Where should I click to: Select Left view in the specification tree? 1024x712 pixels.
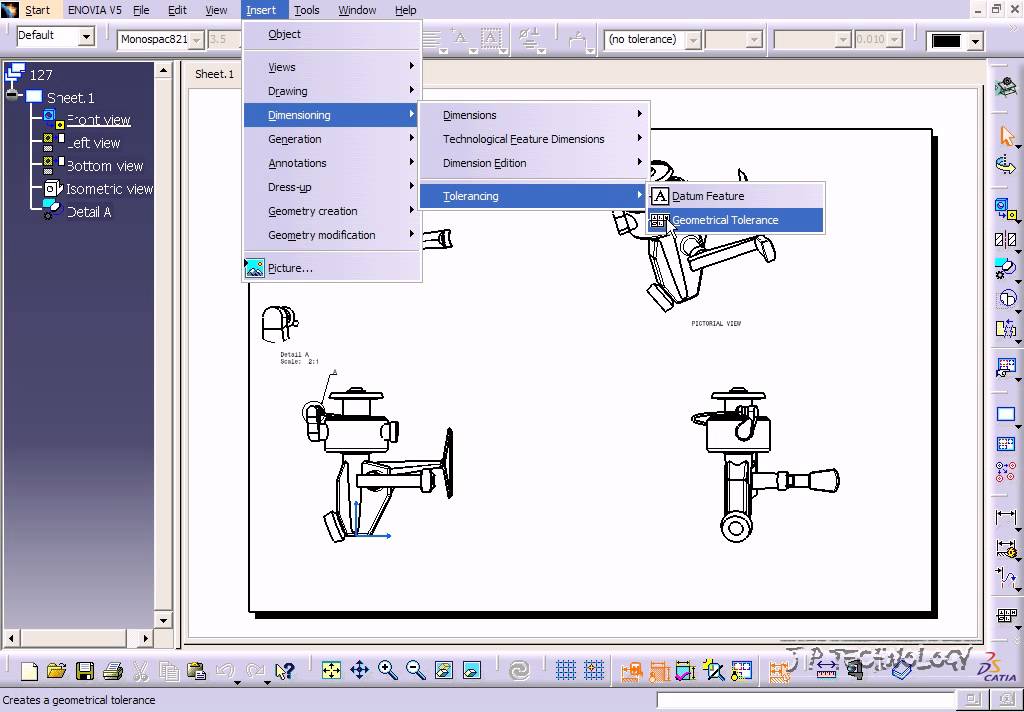click(x=93, y=143)
